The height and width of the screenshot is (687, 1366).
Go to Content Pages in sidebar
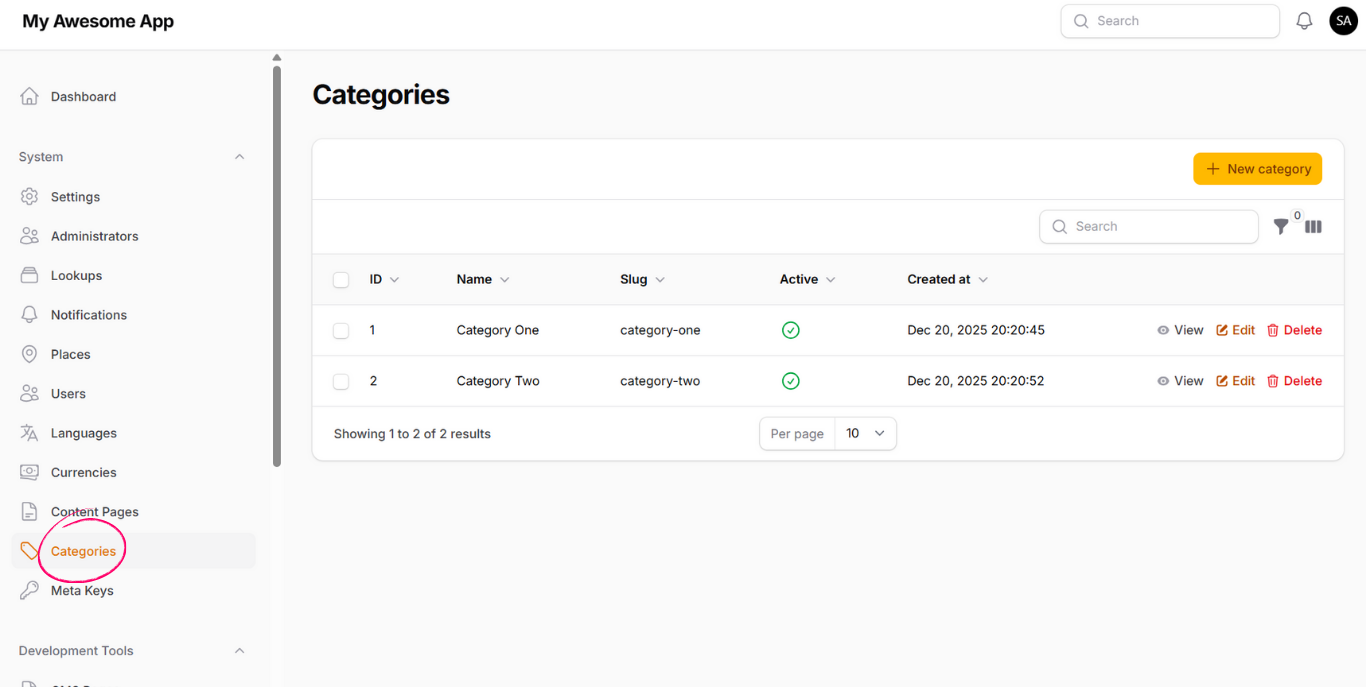[x=94, y=512]
